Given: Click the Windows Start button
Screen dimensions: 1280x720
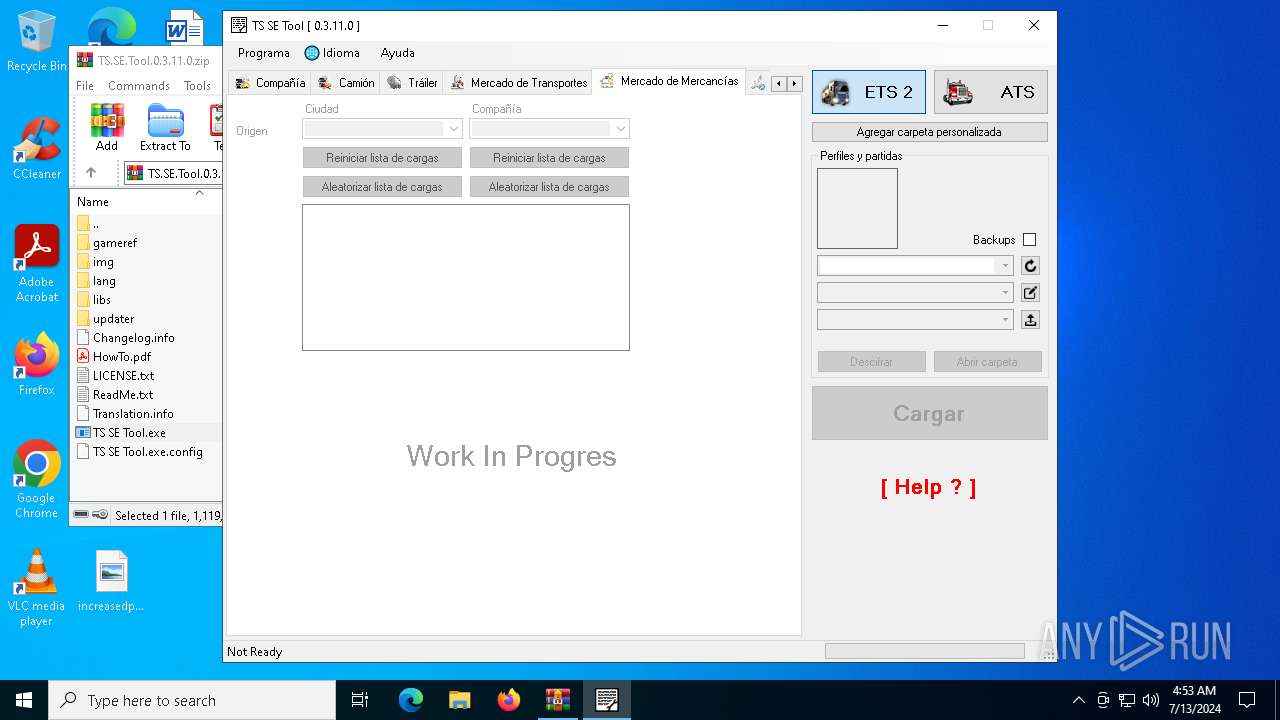Looking at the screenshot, I should point(24,700).
